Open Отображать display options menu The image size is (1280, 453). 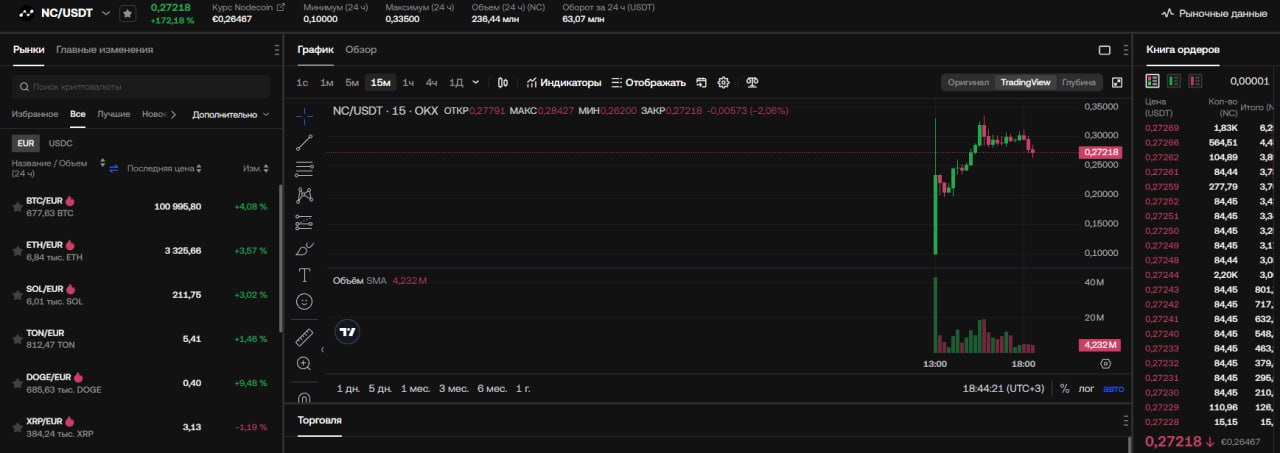[648, 82]
